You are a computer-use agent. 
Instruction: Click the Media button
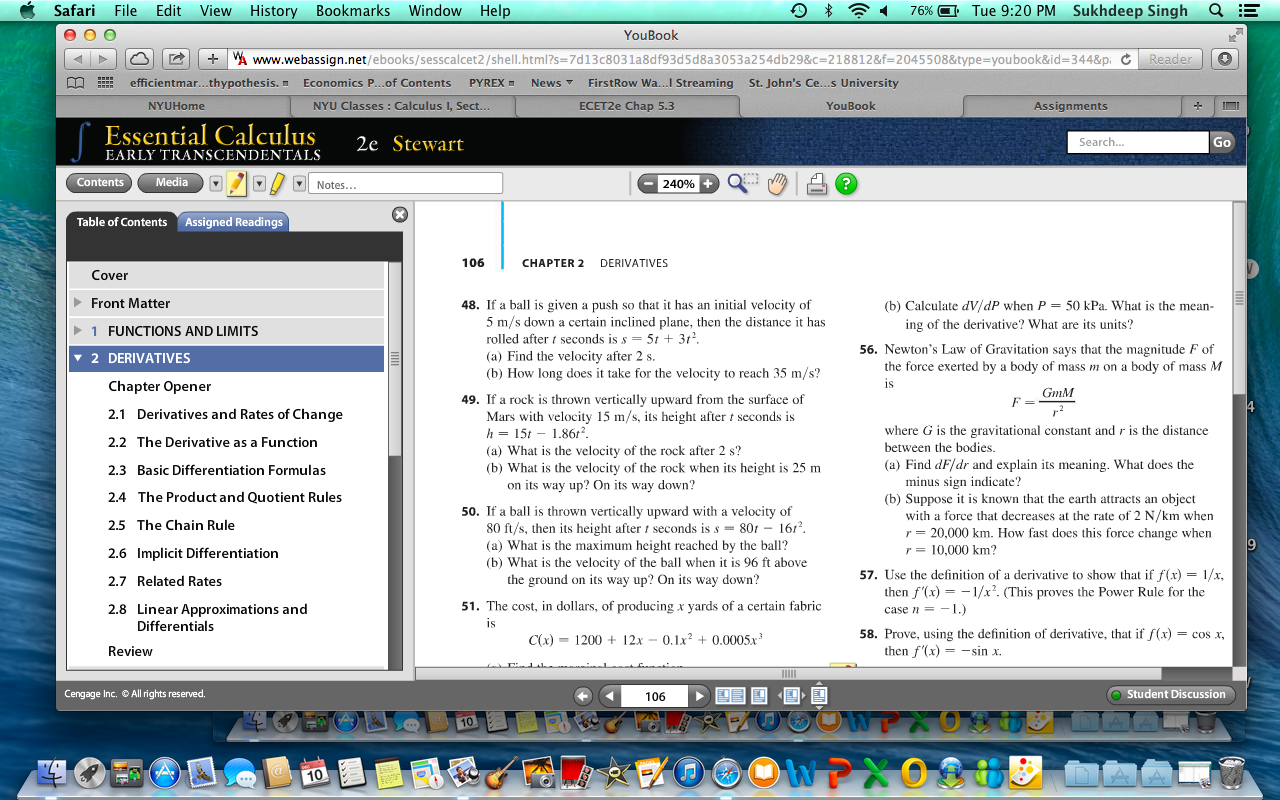tap(171, 183)
